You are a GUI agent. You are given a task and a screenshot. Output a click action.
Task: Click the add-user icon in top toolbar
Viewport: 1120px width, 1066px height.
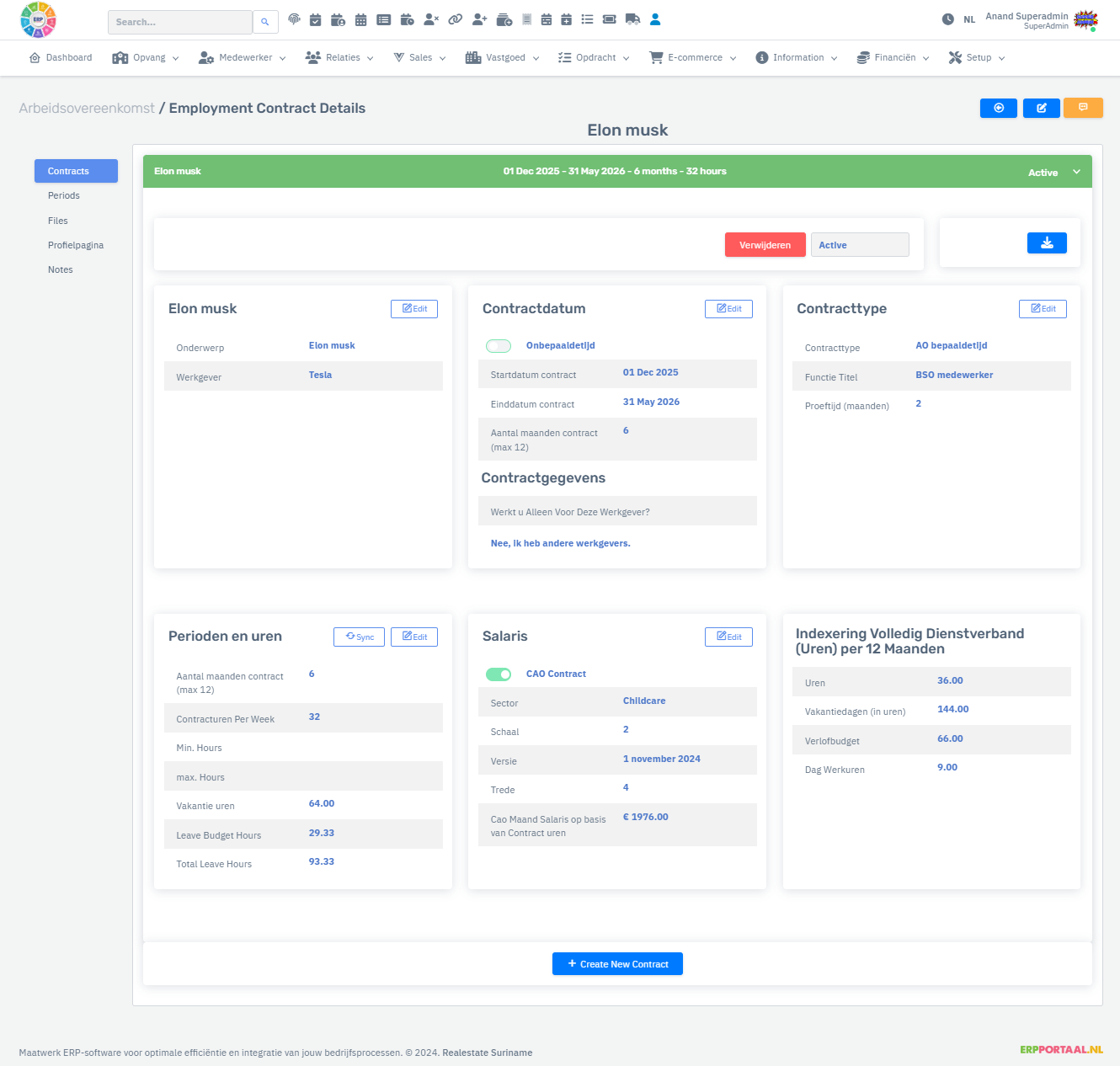point(480,19)
